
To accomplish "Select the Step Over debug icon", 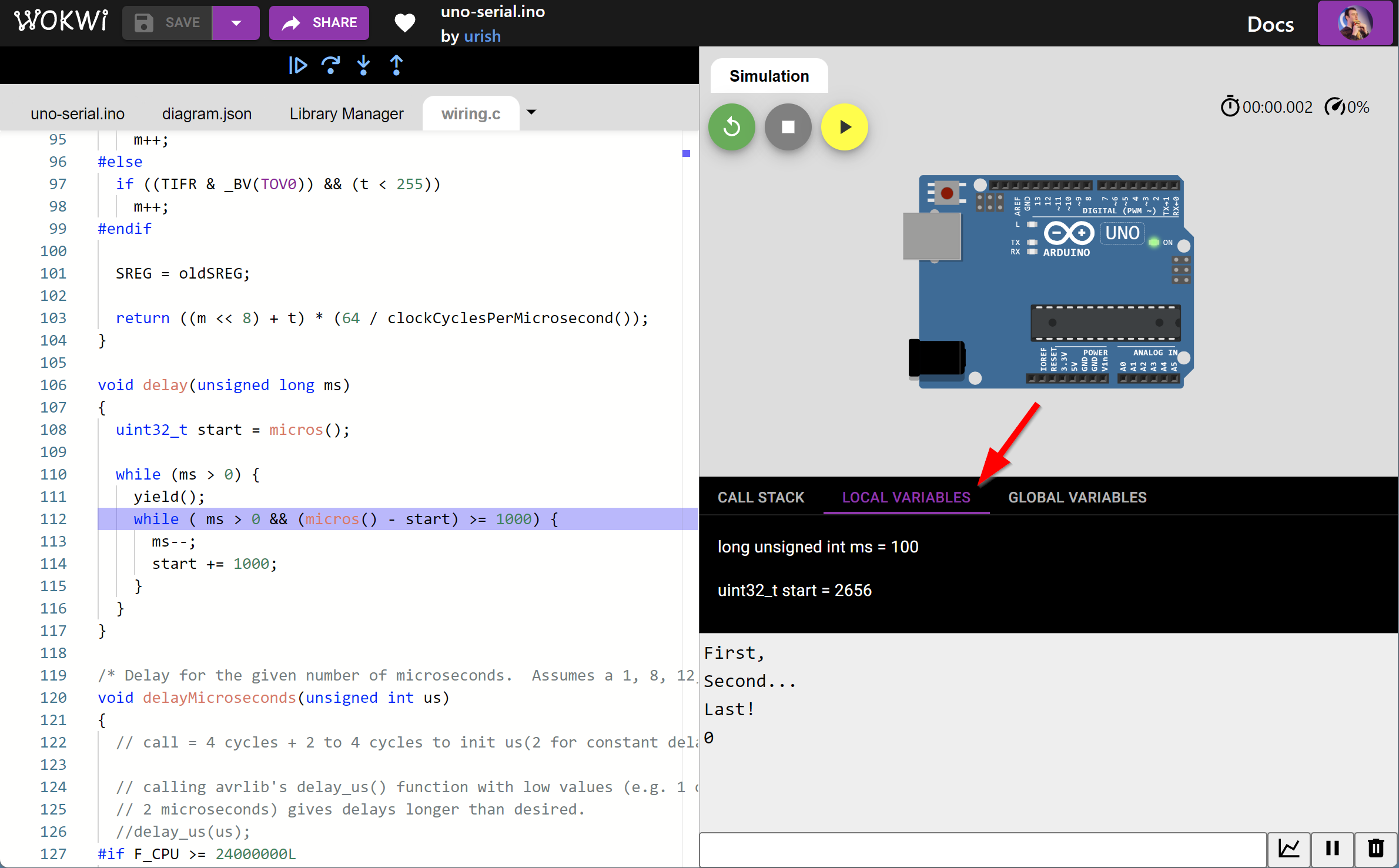I will (x=332, y=65).
